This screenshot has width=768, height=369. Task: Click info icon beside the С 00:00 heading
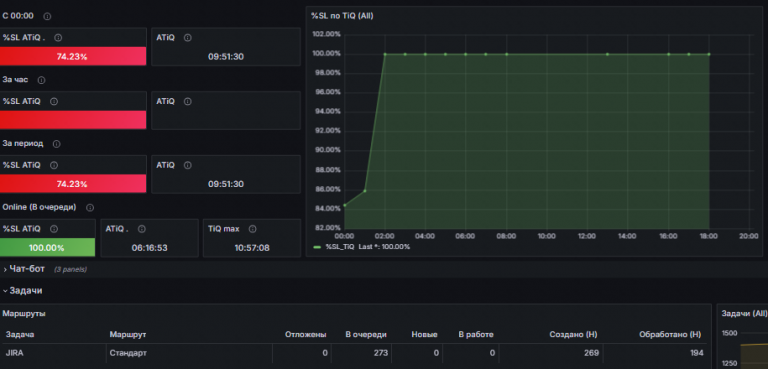point(47,16)
